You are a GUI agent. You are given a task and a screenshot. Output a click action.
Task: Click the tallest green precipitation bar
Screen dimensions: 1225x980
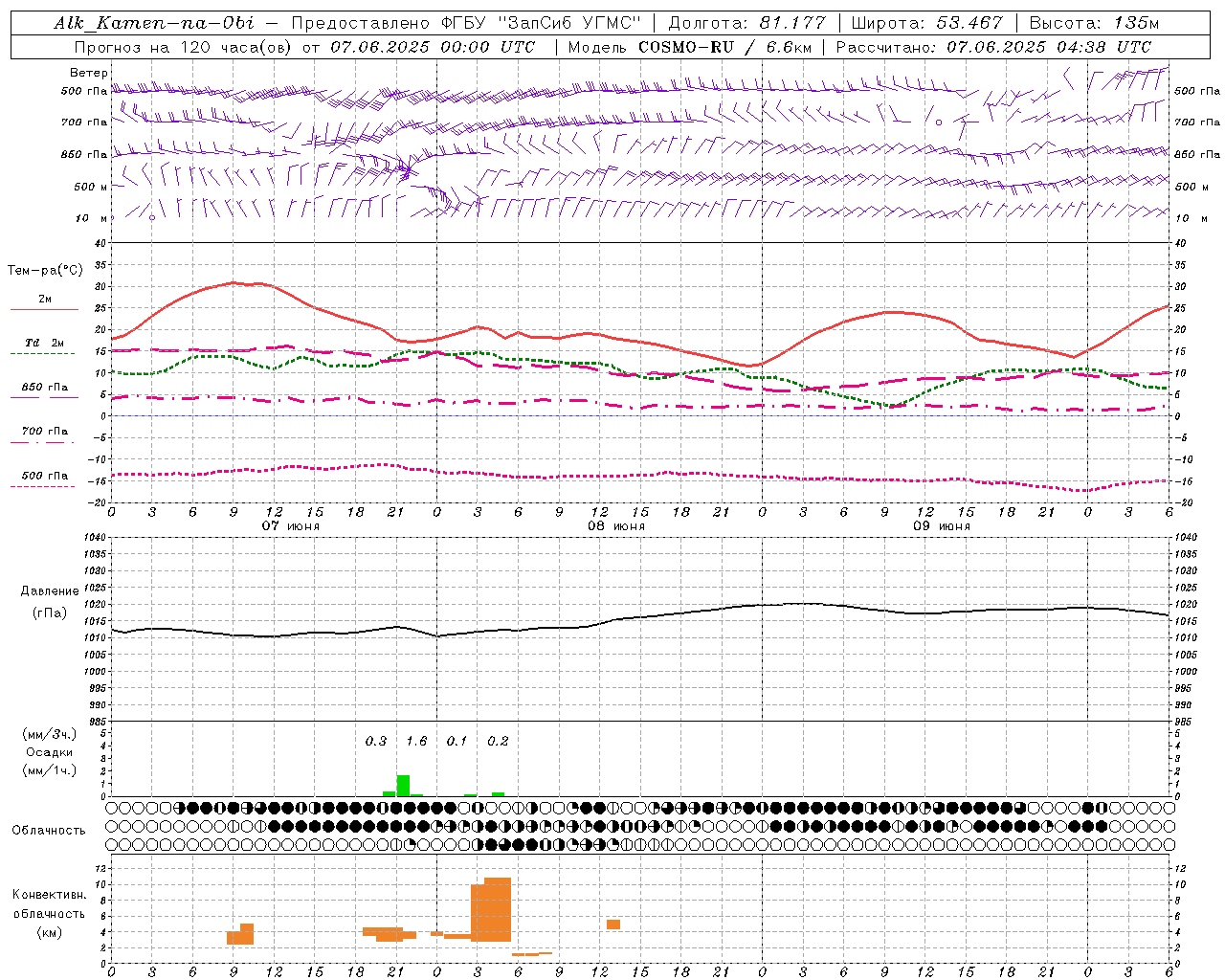pos(403,786)
